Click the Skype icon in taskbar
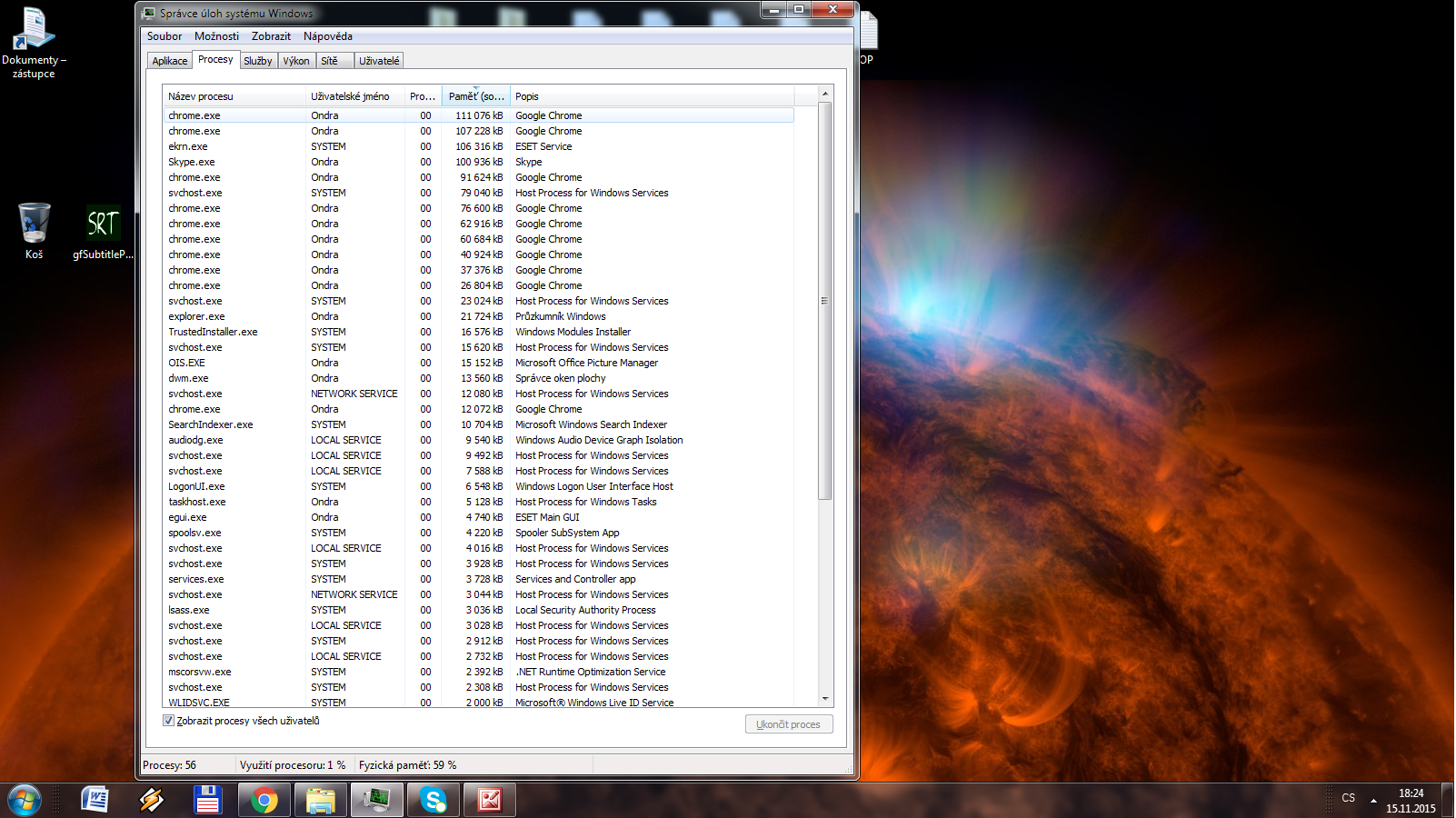This screenshot has height=818, width=1456. click(x=434, y=800)
